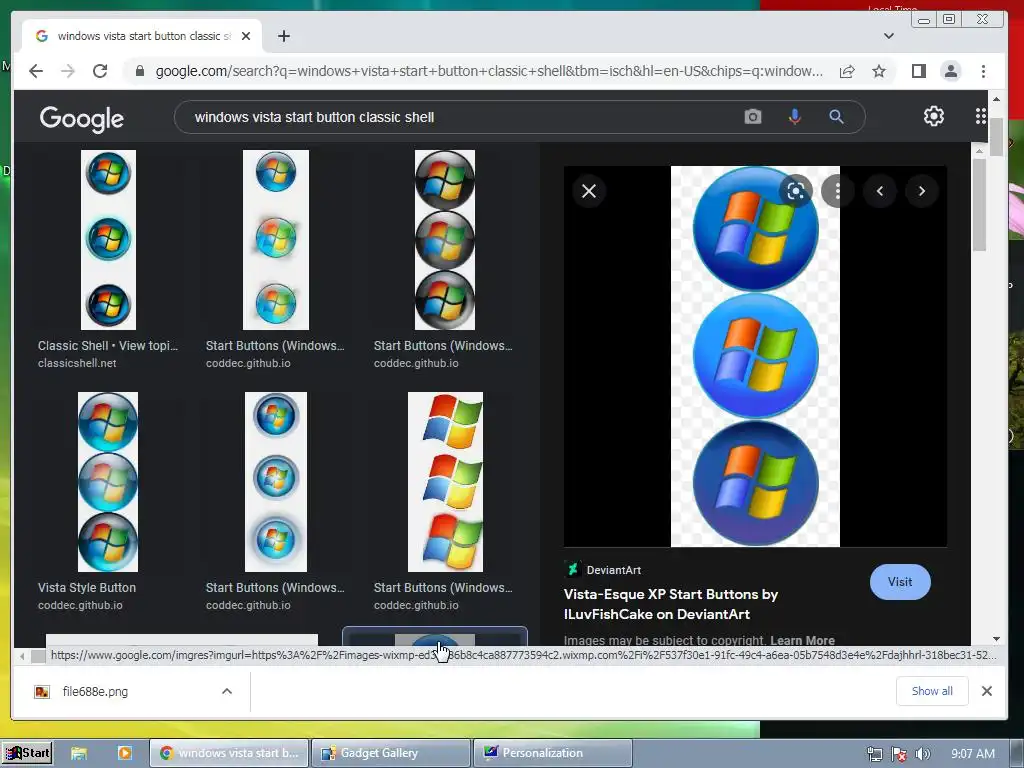
Task: Open preview panel more options menu
Action: click(837, 191)
